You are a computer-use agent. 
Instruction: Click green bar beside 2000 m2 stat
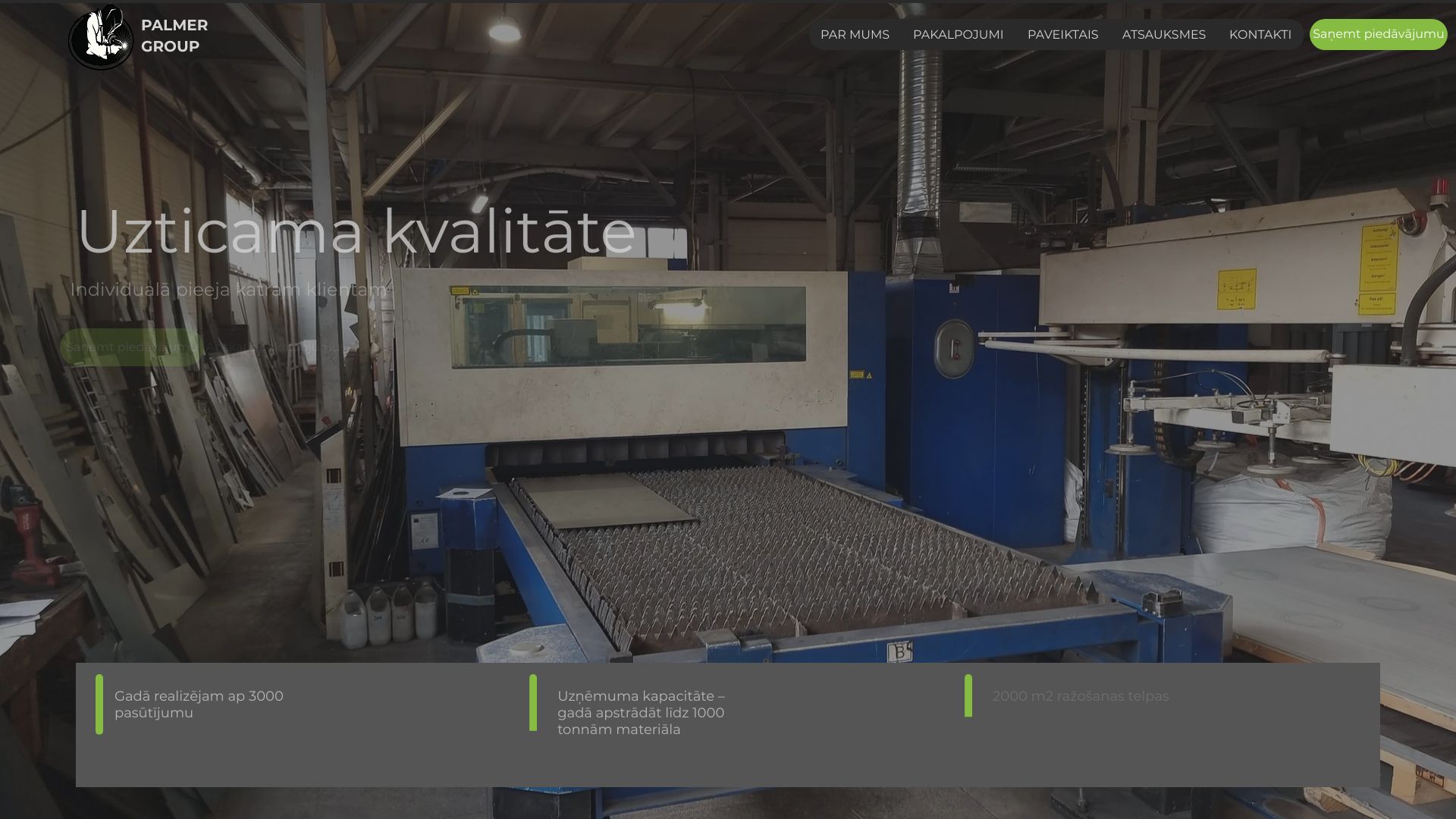[x=968, y=695]
